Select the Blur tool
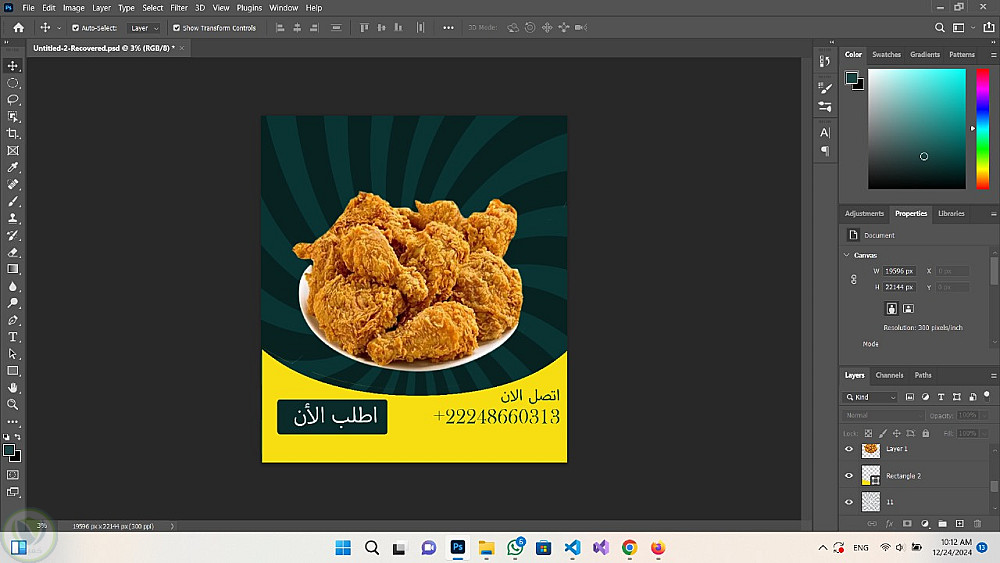 [13, 286]
